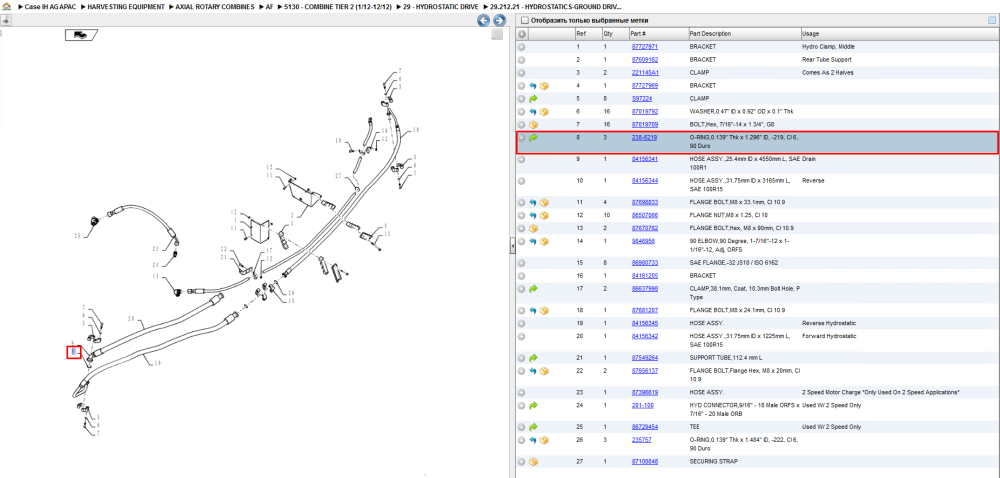Click the add icon on SAE FLANGE row

(521, 263)
